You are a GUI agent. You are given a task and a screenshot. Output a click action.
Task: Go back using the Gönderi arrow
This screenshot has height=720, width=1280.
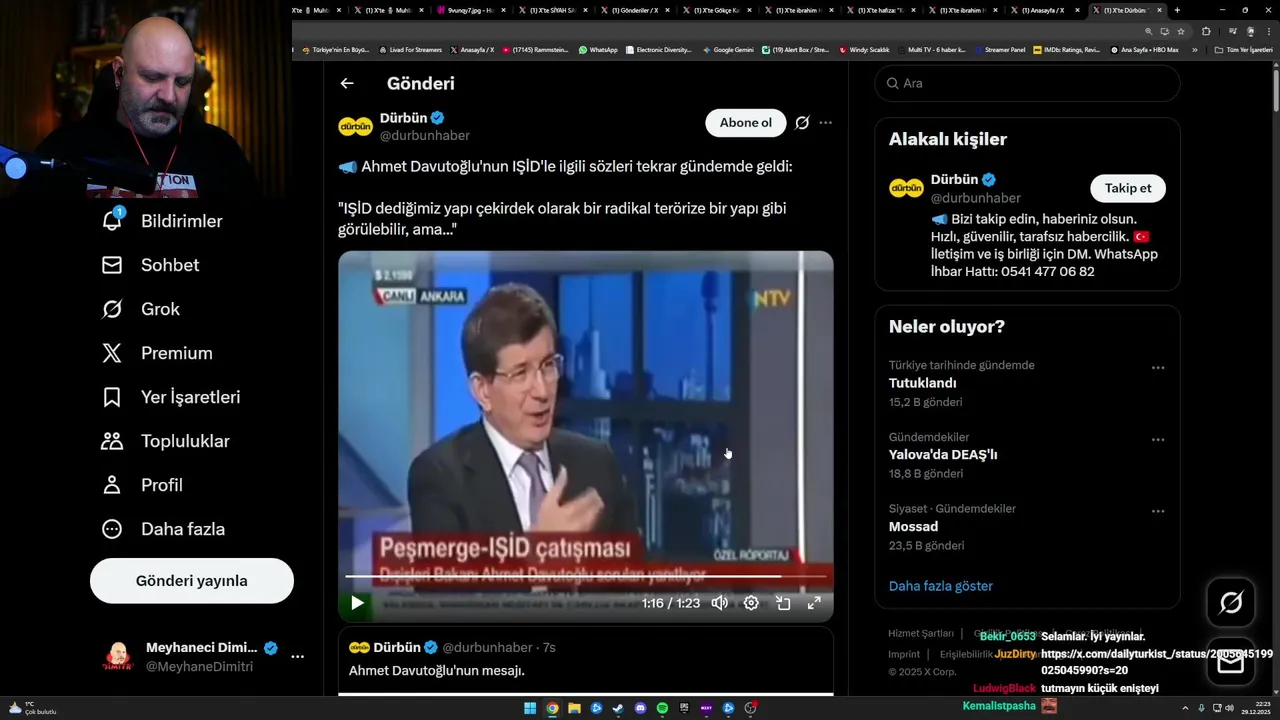click(347, 84)
